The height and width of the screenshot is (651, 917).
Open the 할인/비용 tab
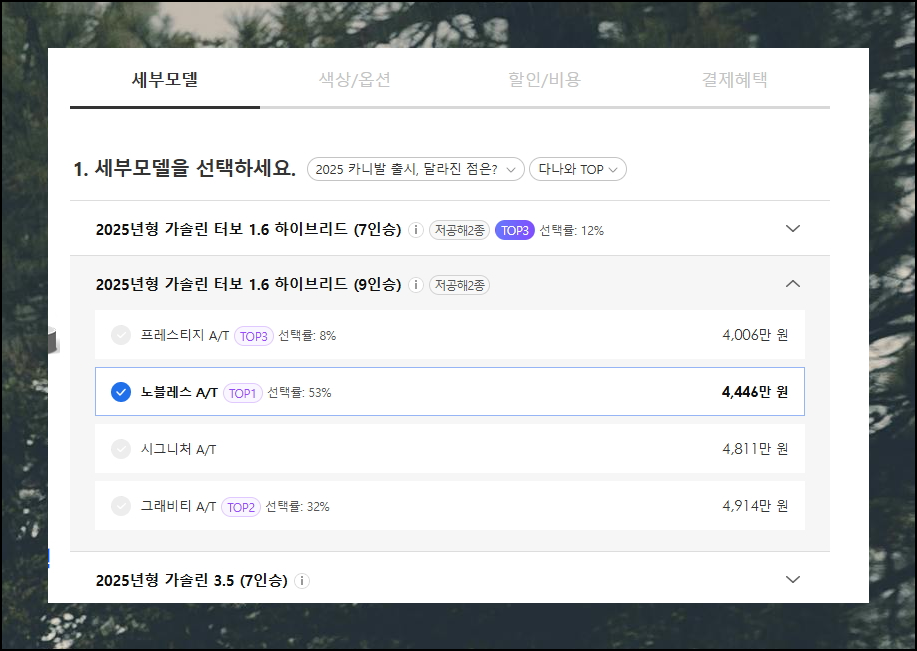click(544, 80)
